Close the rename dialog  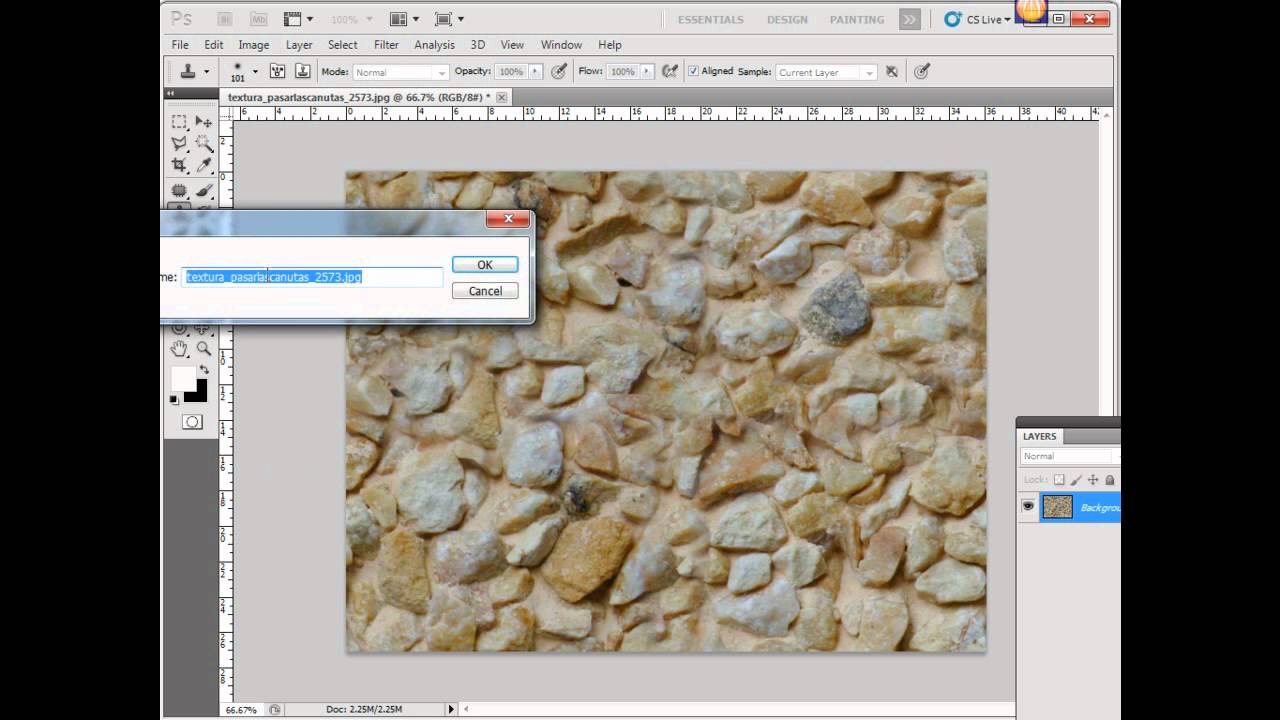pyautogui.click(x=508, y=218)
